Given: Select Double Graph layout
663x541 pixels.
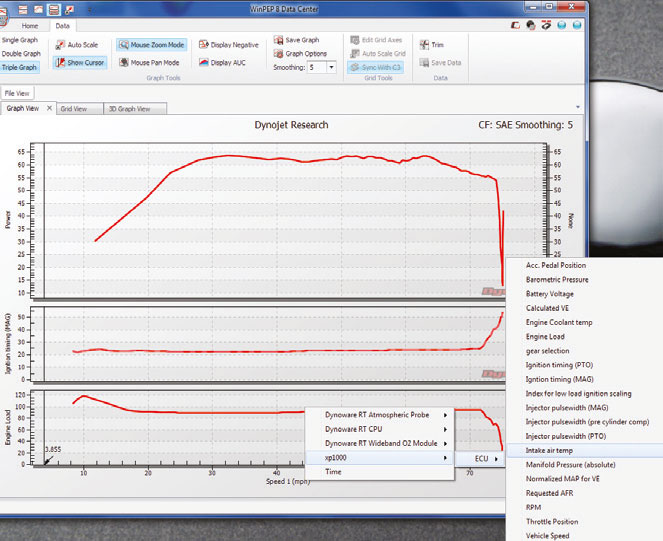Looking at the screenshot, I should pyautogui.click(x=21, y=54).
